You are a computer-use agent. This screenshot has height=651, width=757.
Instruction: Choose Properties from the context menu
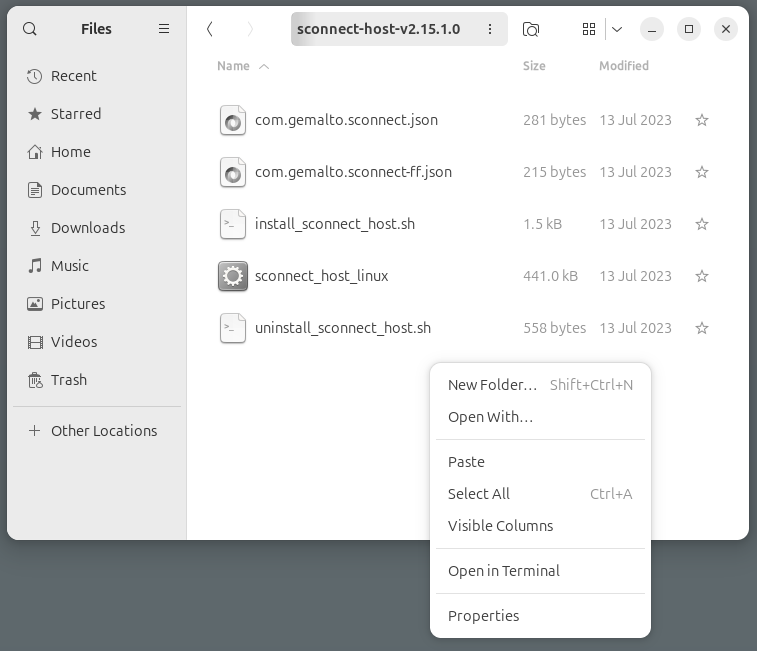tap(540, 616)
